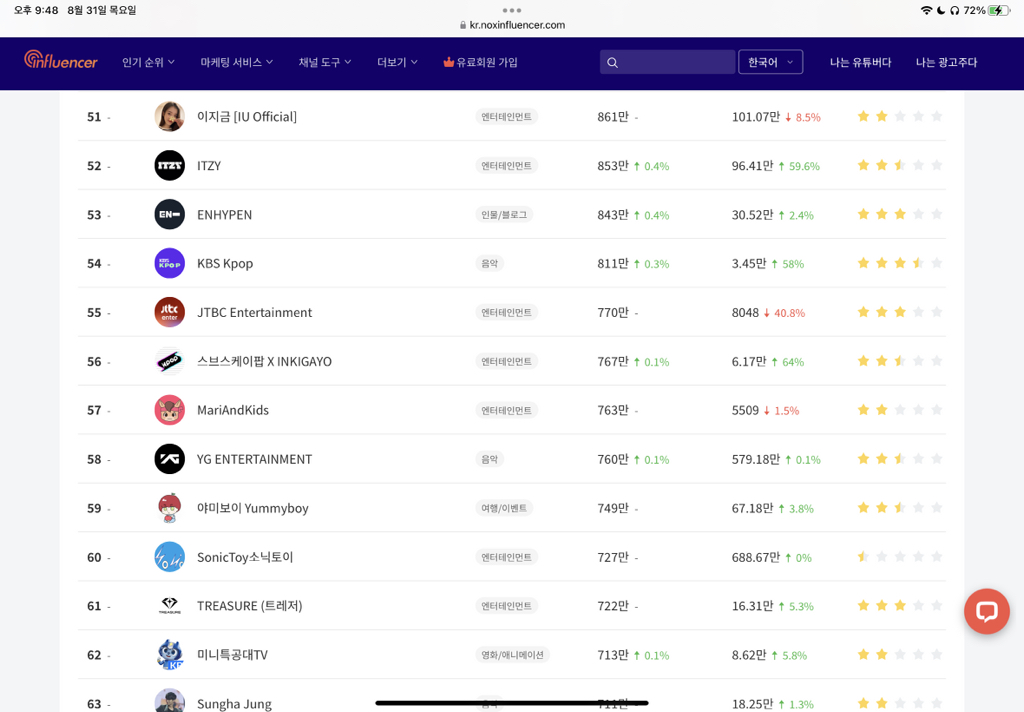Open TREASURE (트레저) channel name link
The width and height of the screenshot is (1024, 712).
coord(249,606)
